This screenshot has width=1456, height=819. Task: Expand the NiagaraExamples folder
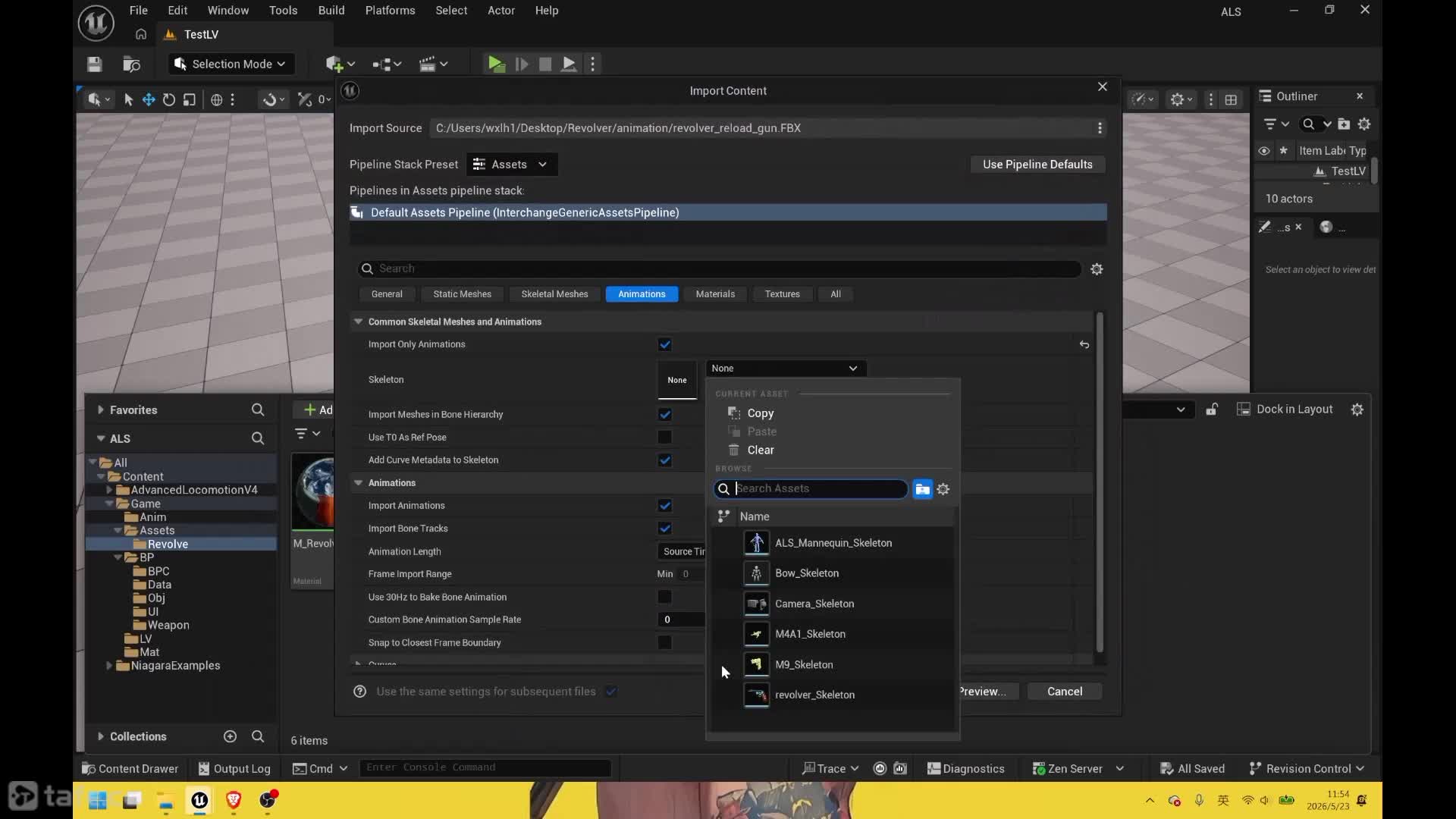coord(109,666)
